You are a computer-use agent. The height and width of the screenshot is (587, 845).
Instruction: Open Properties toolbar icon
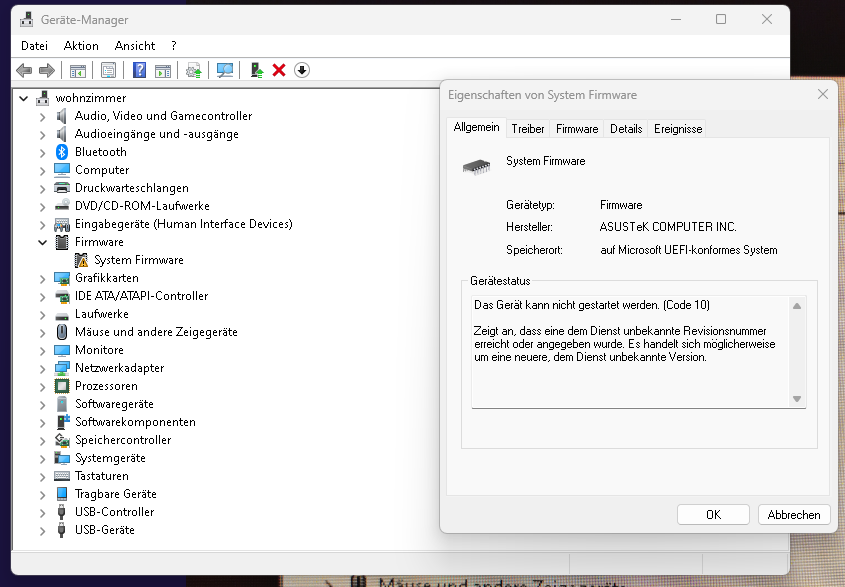(108, 70)
